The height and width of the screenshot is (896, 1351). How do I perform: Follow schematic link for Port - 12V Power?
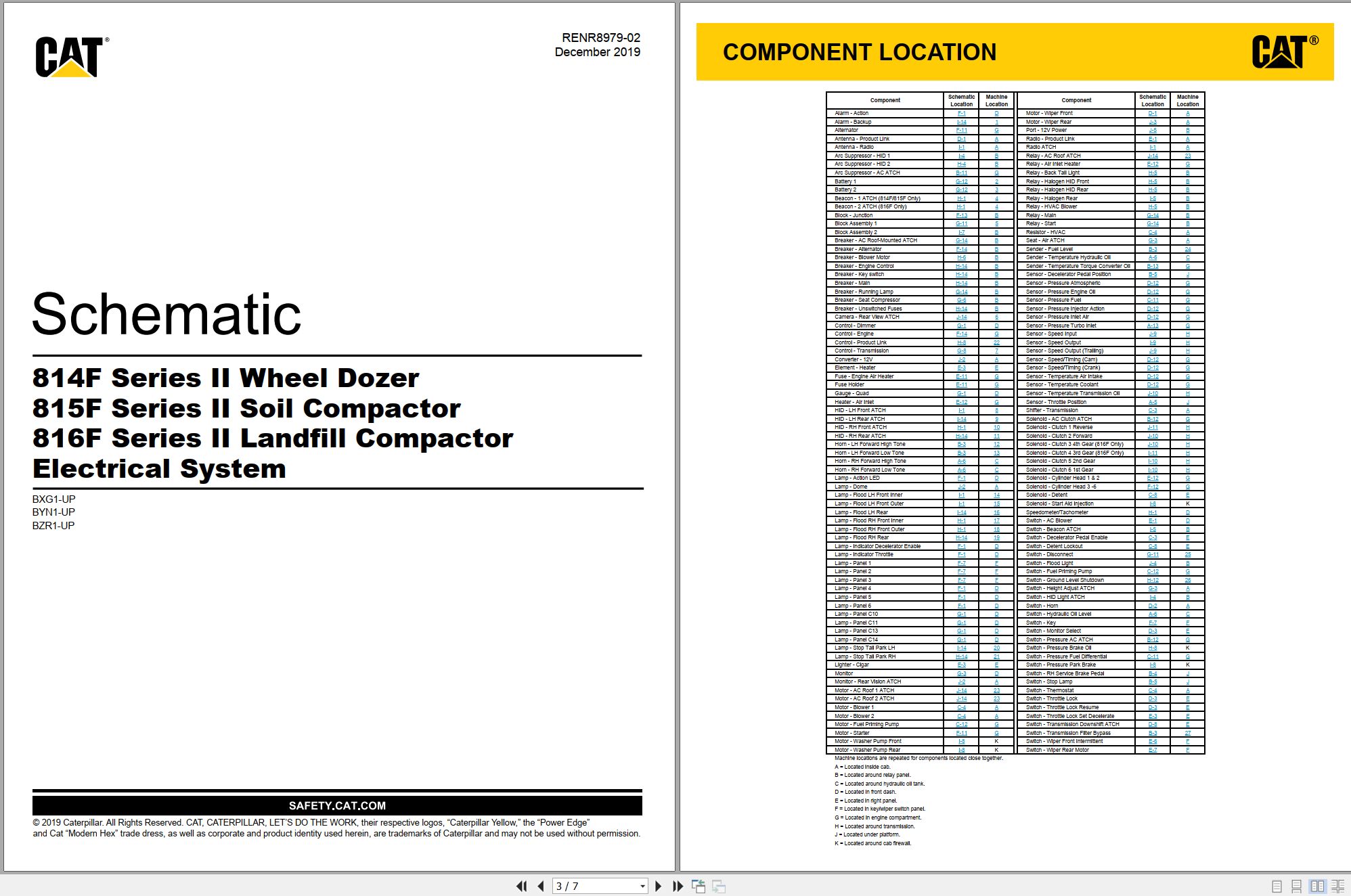(x=1152, y=131)
